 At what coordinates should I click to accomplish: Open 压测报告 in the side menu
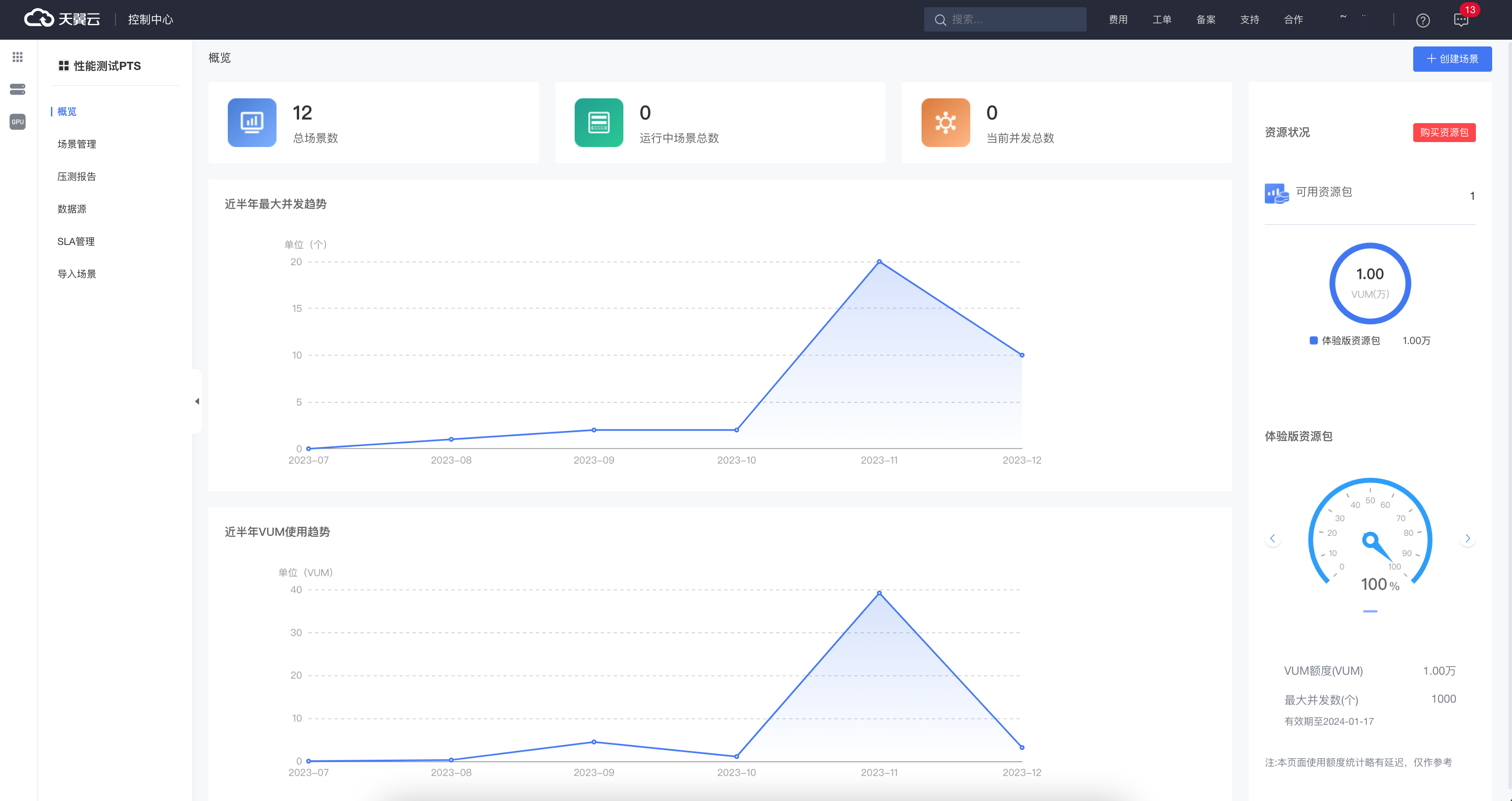click(x=77, y=177)
